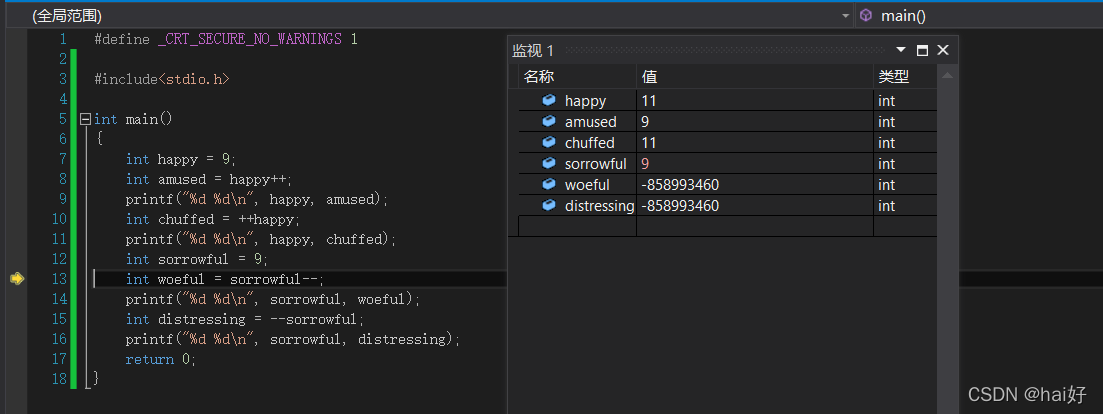The height and width of the screenshot is (414, 1103).
Task: Click the cube icon next to distressing
Action: coord(548,206)
